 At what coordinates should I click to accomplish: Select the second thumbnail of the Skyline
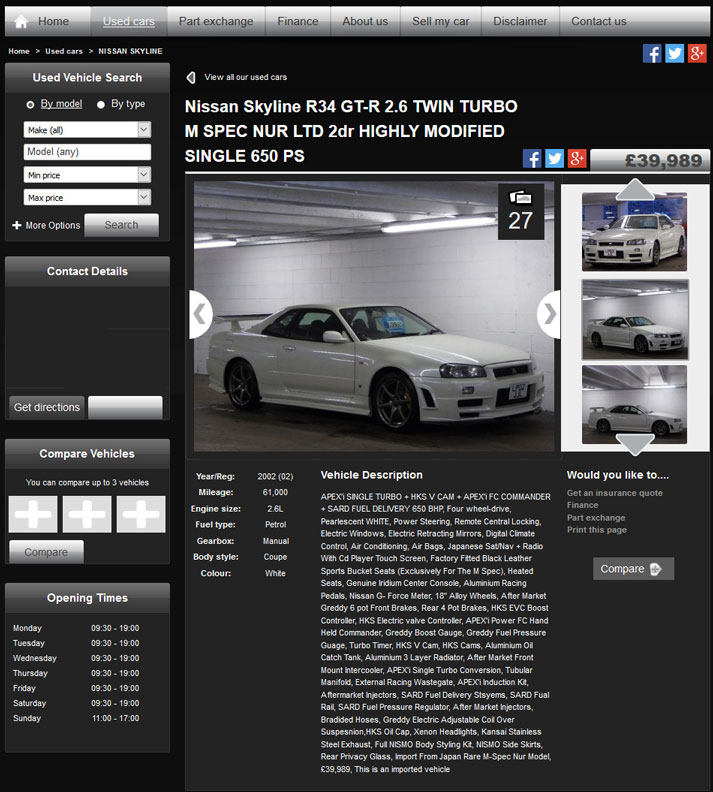pos(635,320)
